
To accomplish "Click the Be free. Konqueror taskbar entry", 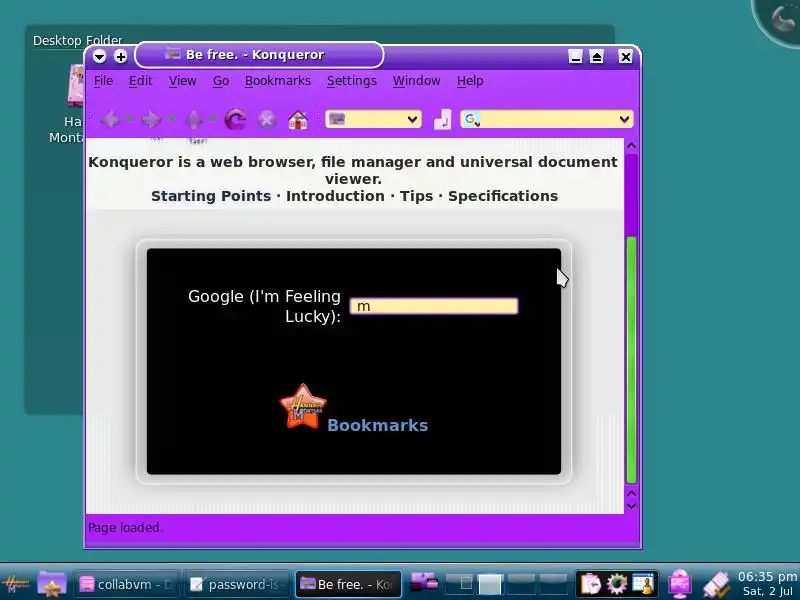I will pyautogui.click(x=348, y=585).
